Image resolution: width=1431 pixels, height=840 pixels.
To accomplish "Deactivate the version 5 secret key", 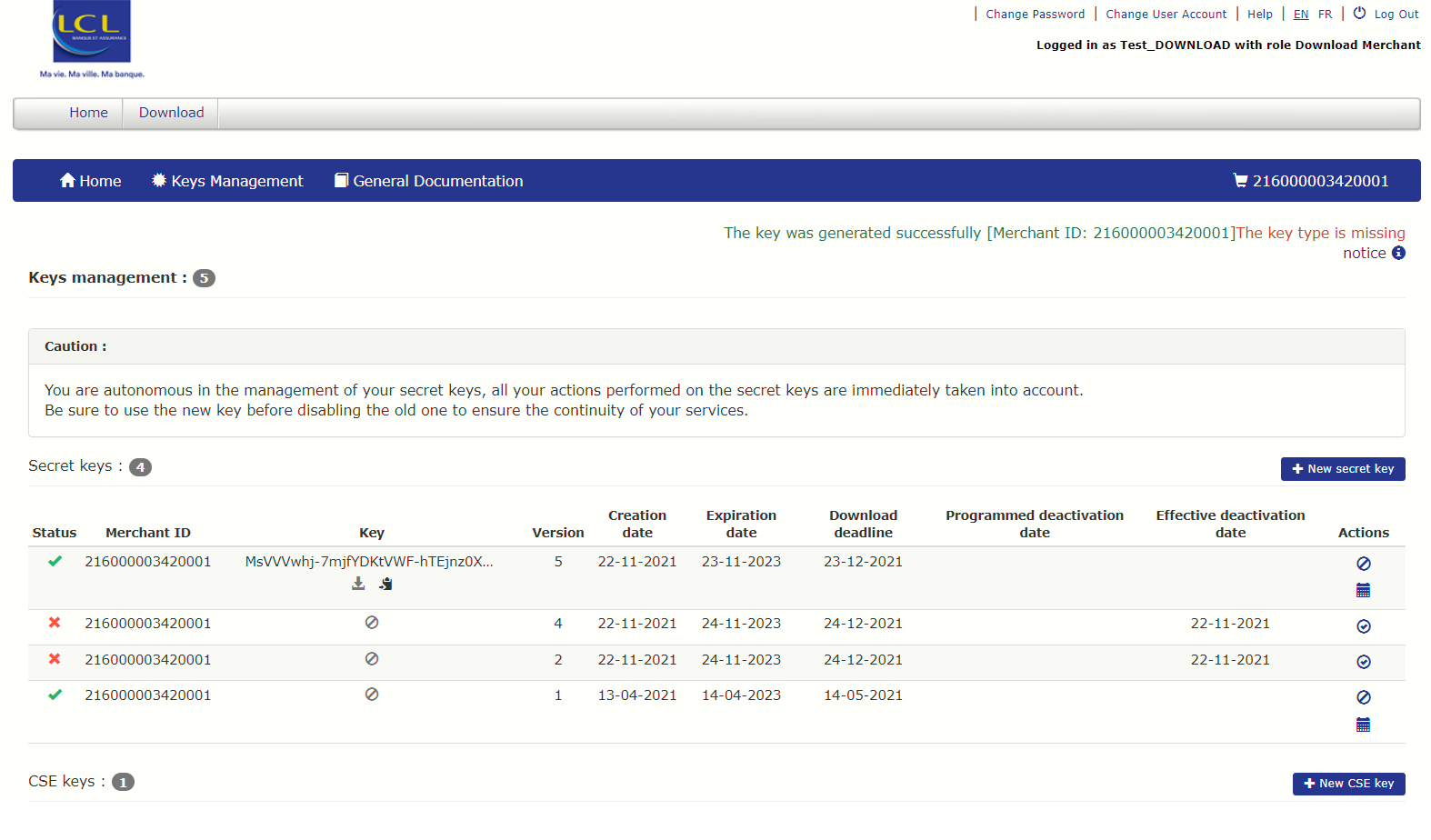I will tap(1364, 564).
